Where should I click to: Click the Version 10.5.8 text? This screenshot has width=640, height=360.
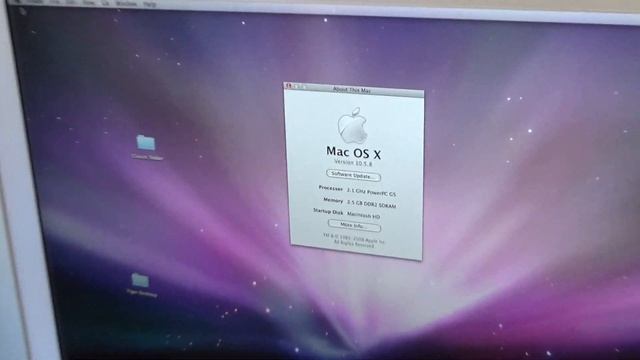(353, 162)
